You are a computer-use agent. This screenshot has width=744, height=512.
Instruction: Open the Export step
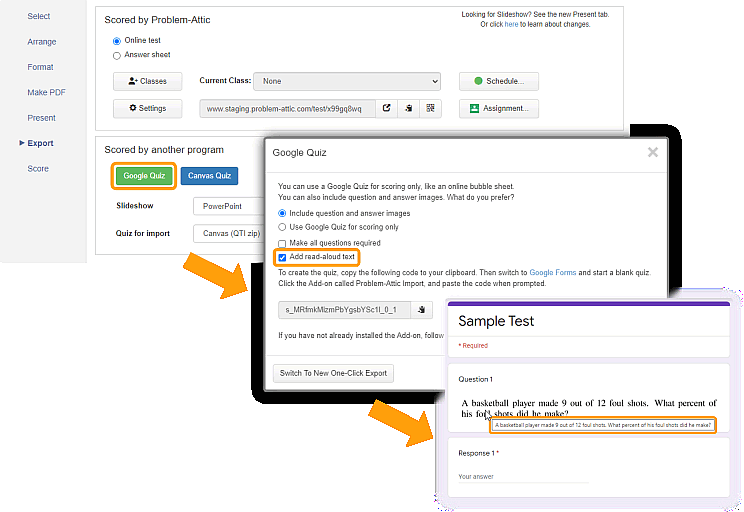pos(40,143)
